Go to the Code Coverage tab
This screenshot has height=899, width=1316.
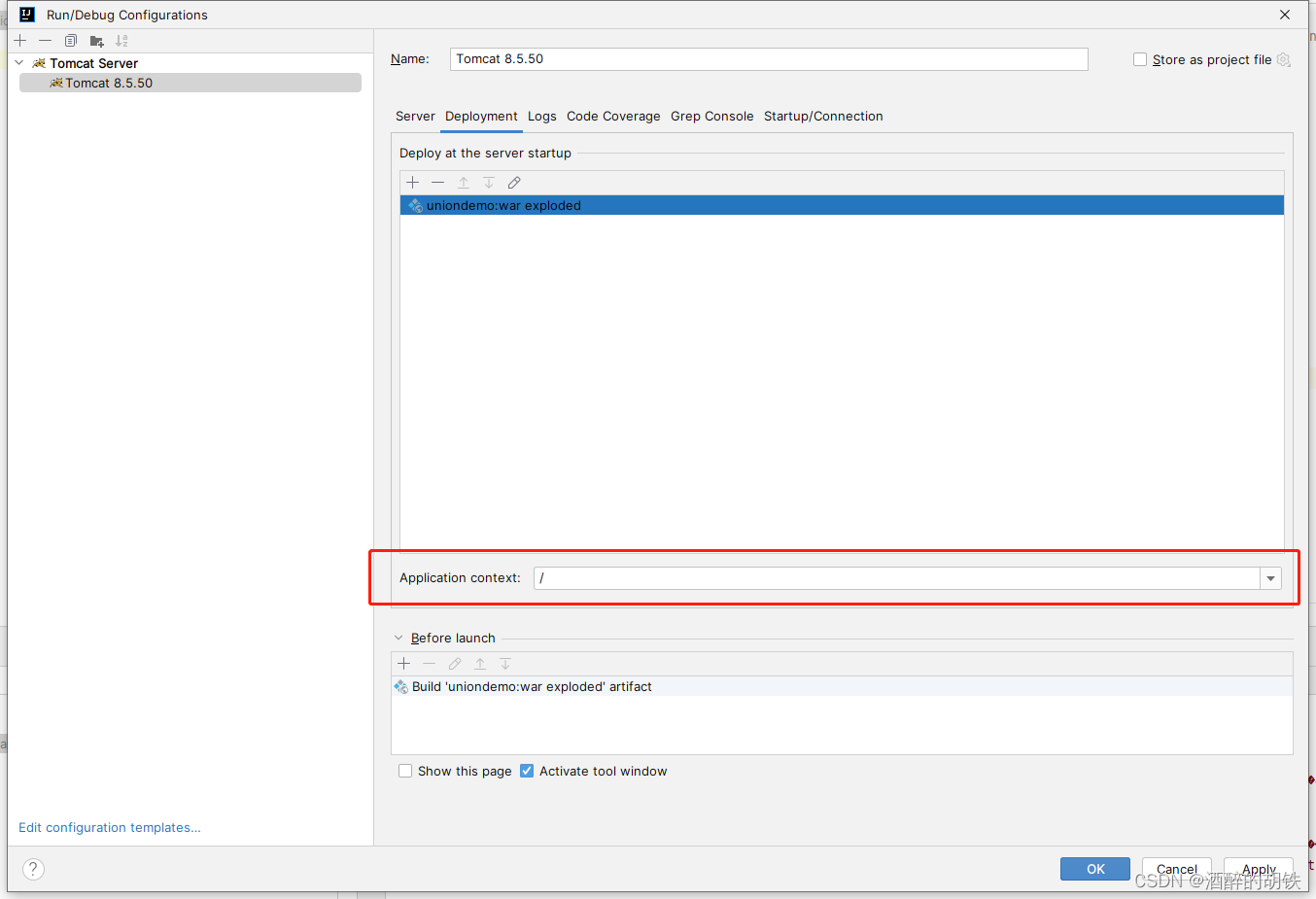[613, 116]
